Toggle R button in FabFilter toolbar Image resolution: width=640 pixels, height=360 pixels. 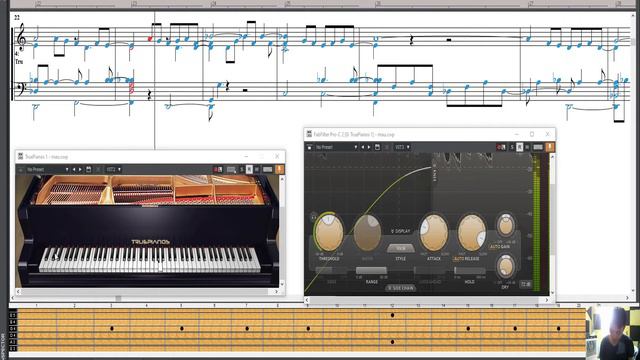(x=520, y=147)
